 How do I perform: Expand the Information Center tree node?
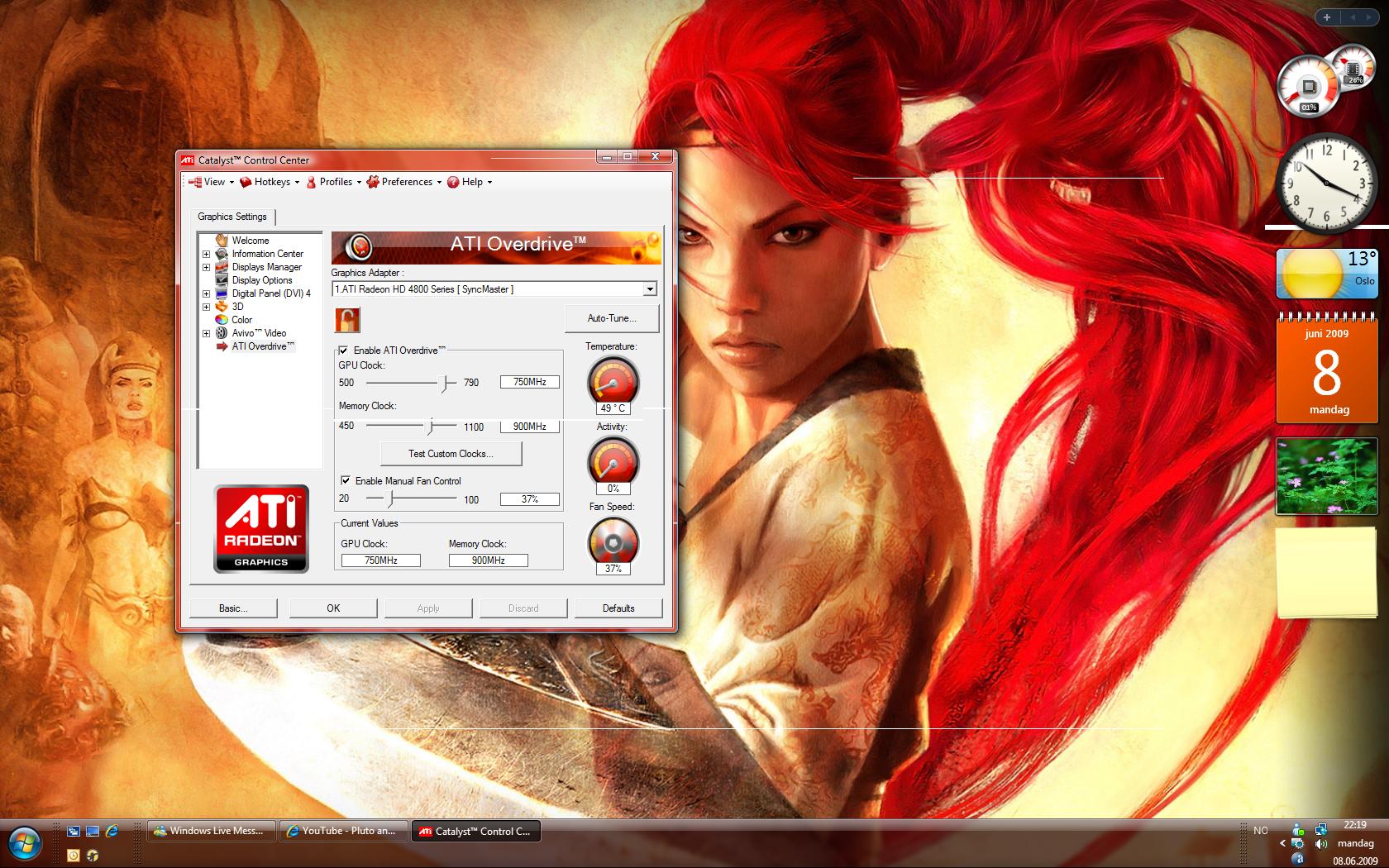point(207,254)
